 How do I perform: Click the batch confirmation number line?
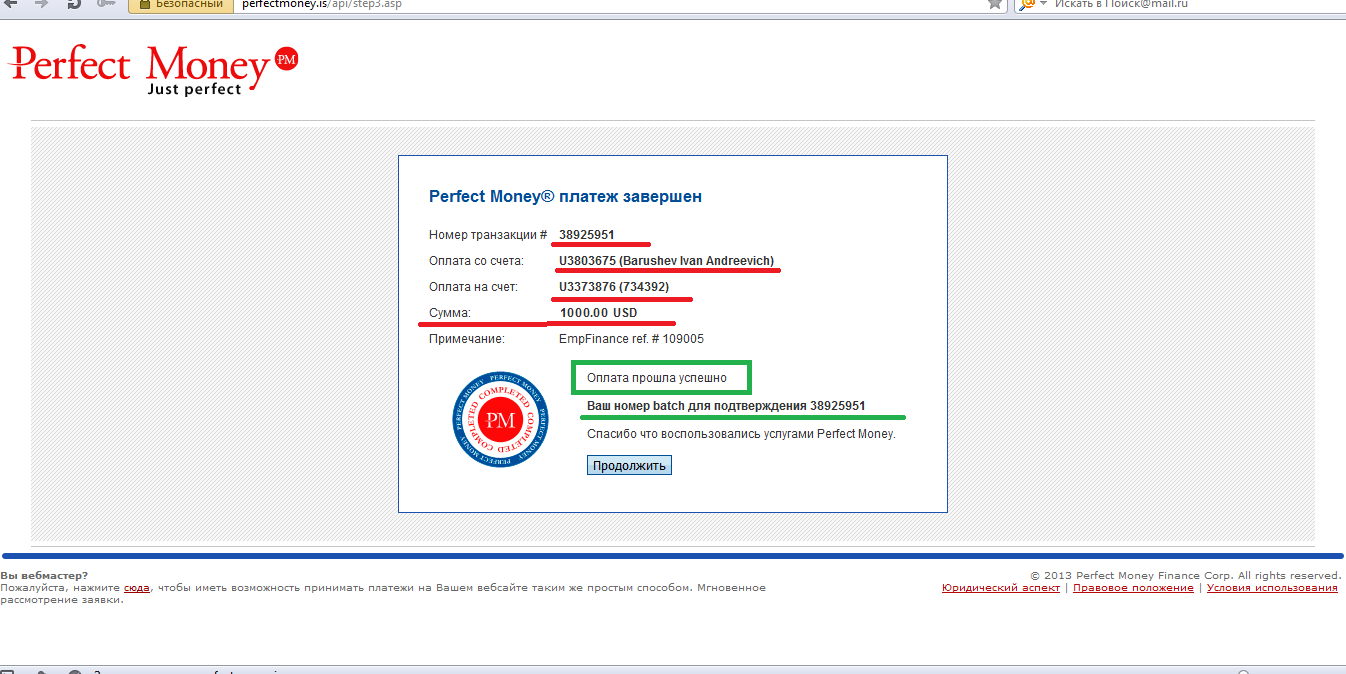click(x=726, y=406)
